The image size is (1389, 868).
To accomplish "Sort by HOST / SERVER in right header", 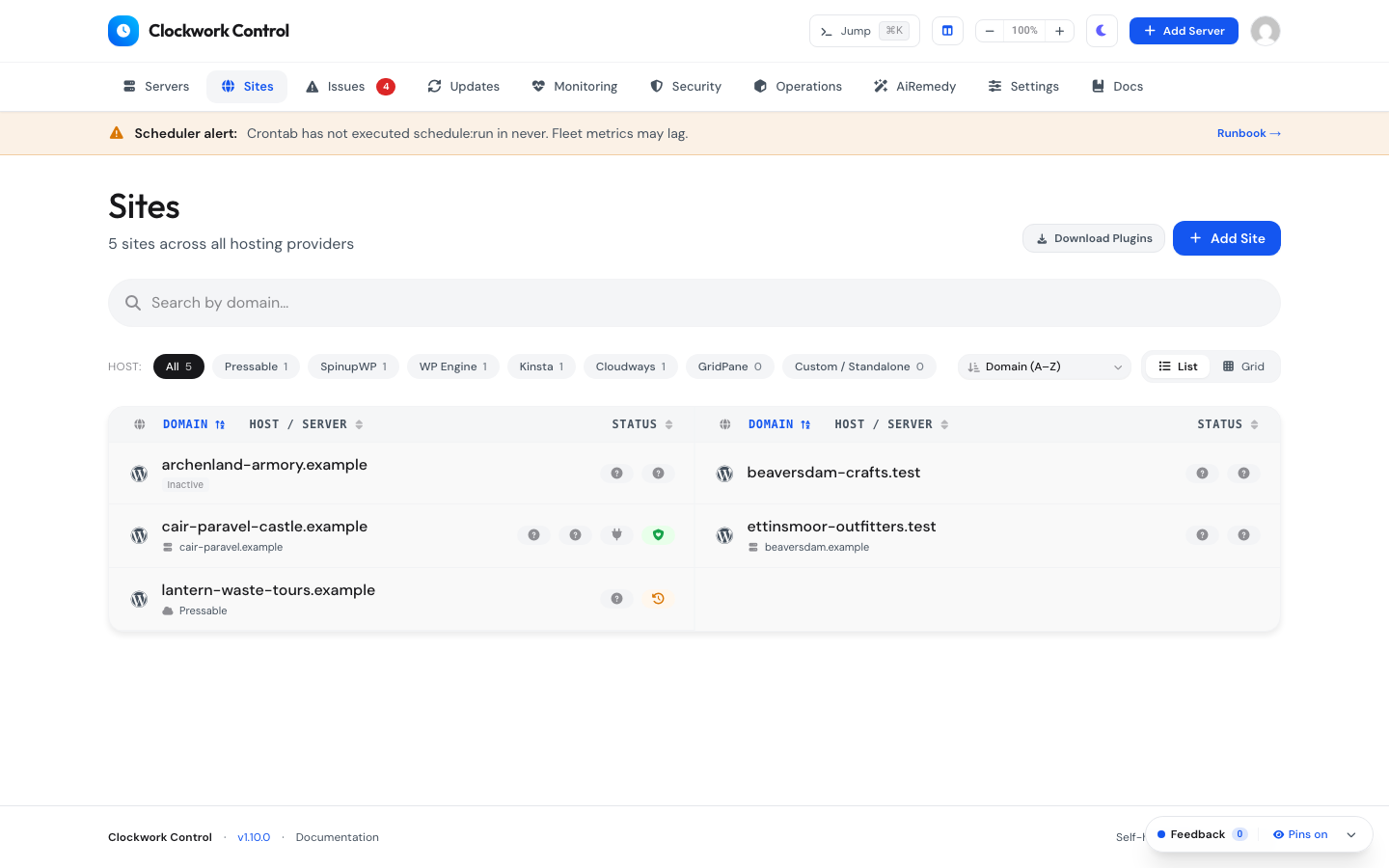I will point(891,424).
